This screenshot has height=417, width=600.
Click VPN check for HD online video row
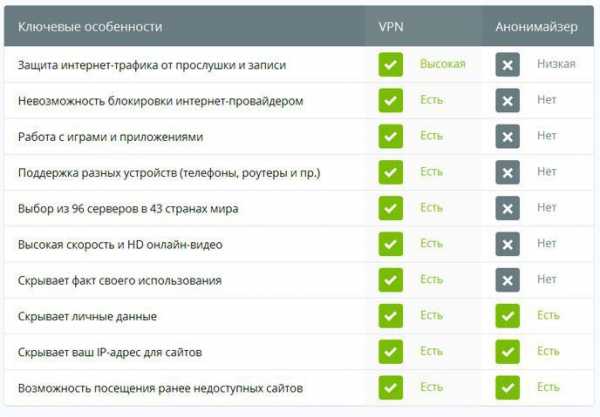tap(391, 244)
